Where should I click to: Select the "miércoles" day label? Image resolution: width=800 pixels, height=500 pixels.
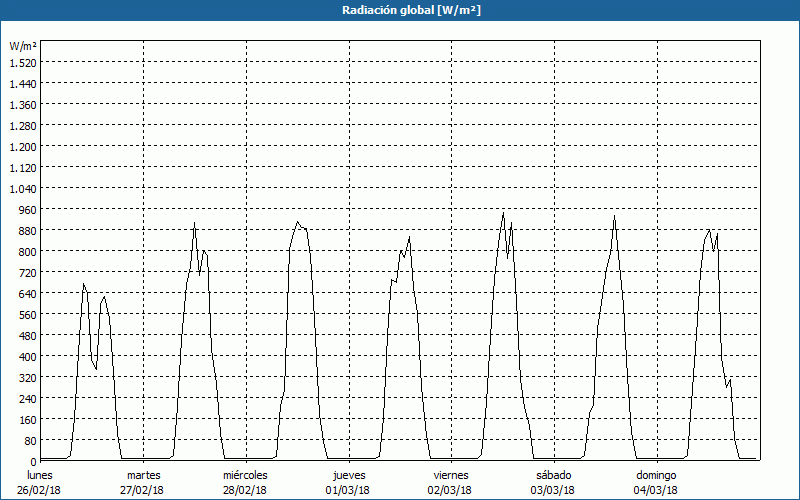[246, 475]
